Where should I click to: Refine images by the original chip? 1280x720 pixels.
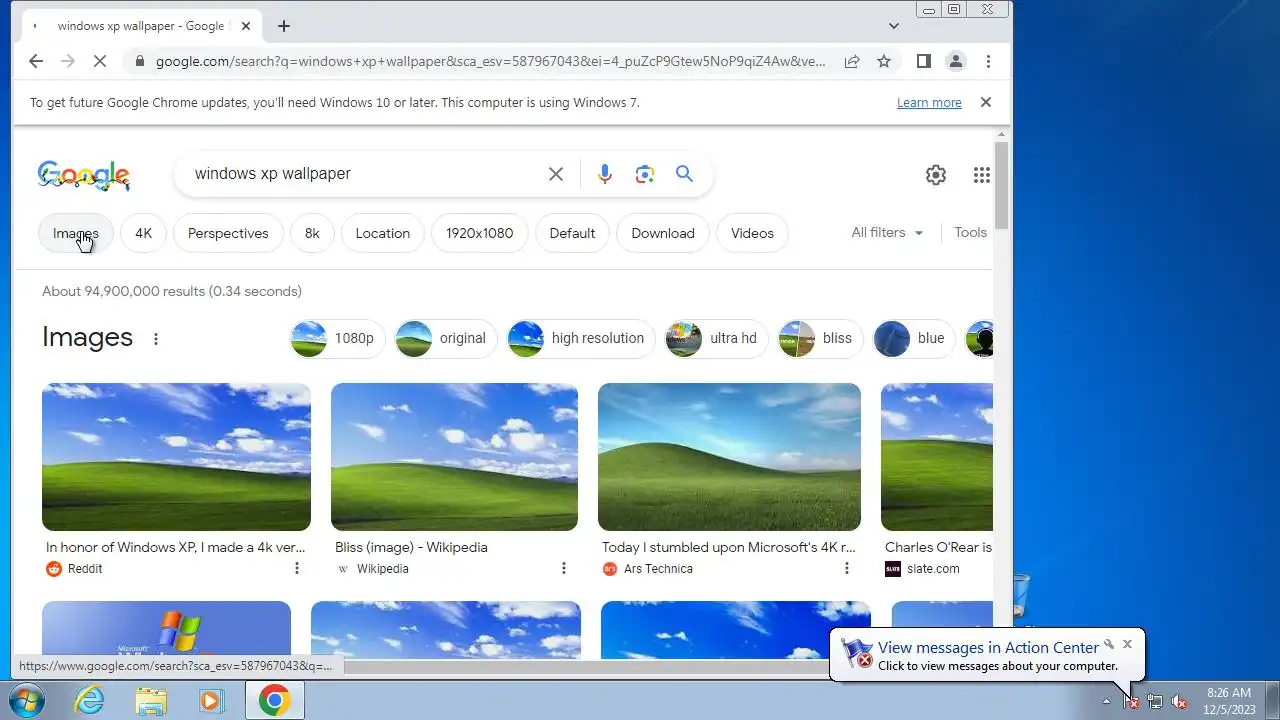point(446,338)
